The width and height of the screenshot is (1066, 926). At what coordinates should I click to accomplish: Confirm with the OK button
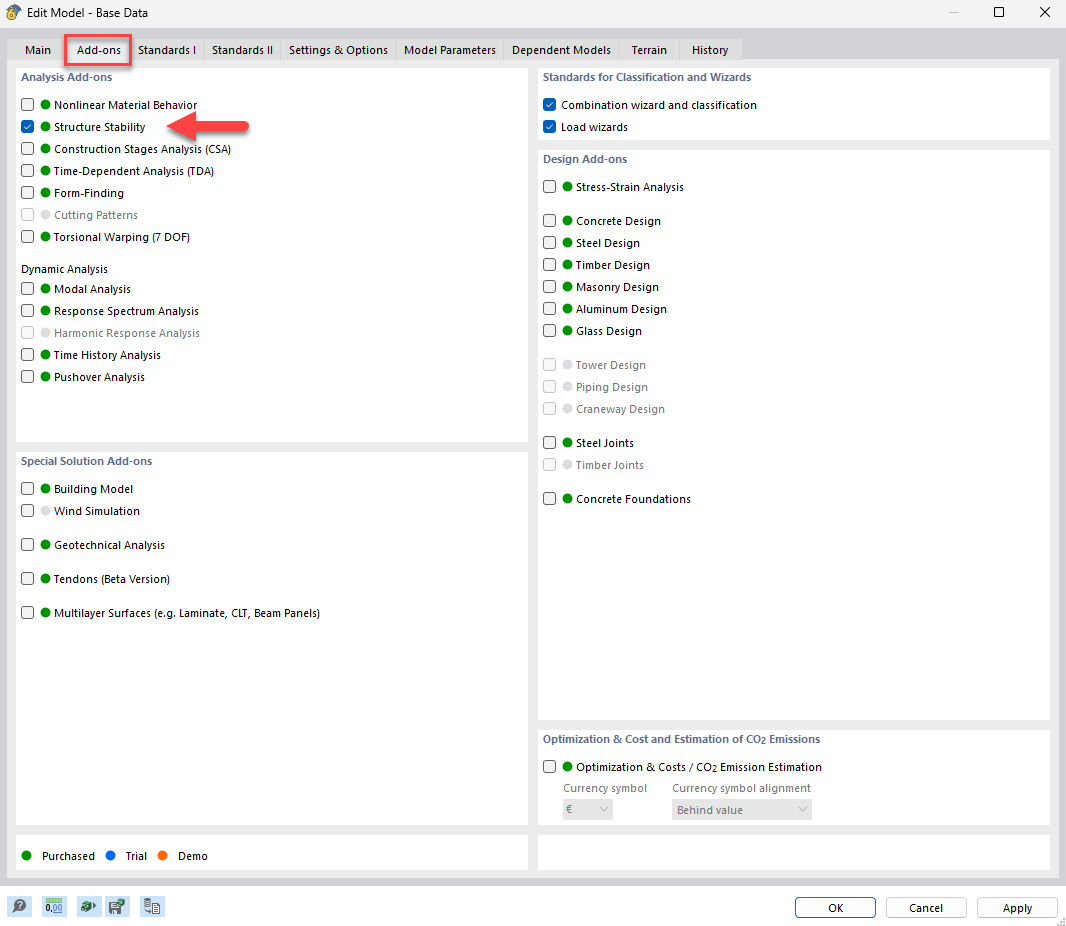click(835, 908)
